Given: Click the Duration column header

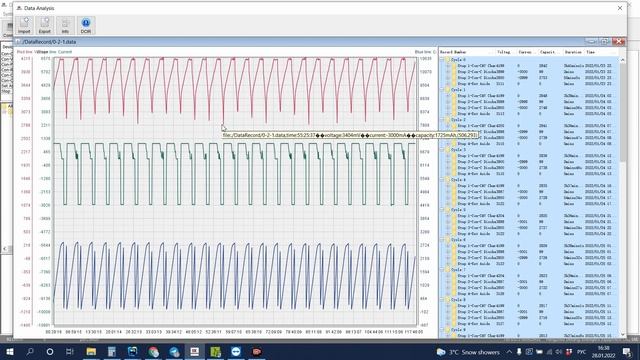Looking at the screenshot, I should [573, 52].
